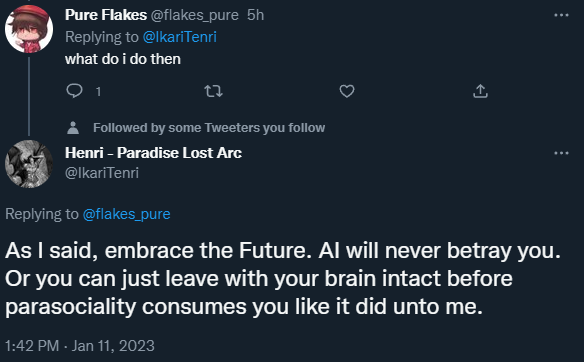Click the '1:42 PM · Jan 11, 2023' timestamp

[80, 346]
